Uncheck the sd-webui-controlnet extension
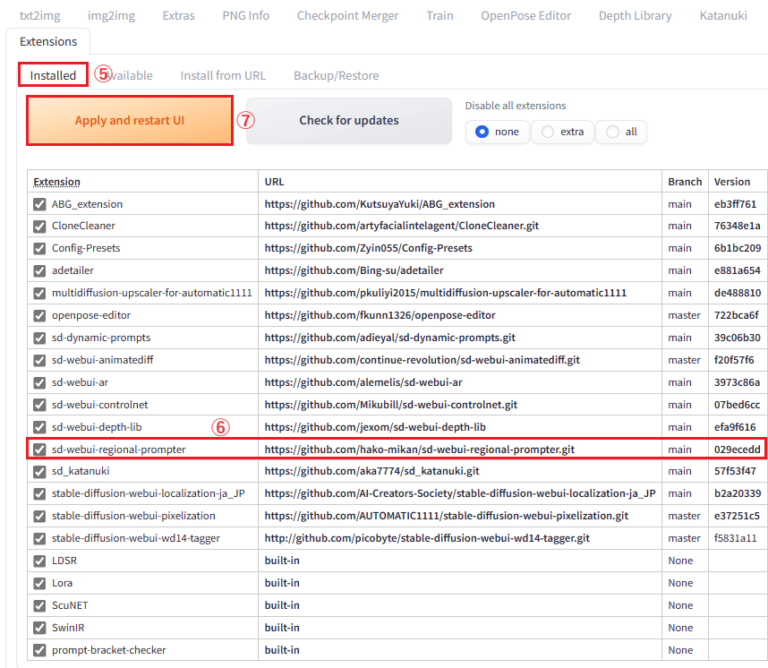 pos(39,405)
